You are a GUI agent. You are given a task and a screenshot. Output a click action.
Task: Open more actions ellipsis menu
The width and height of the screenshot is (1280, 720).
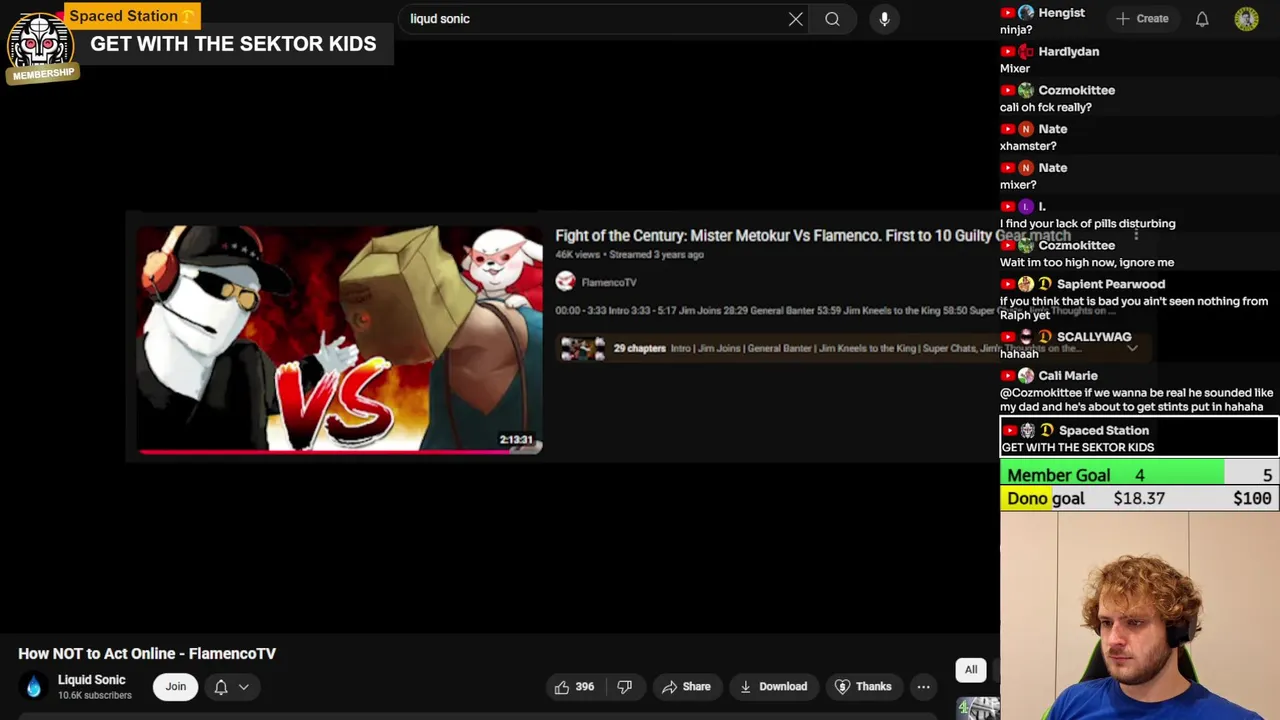[923, 687]
